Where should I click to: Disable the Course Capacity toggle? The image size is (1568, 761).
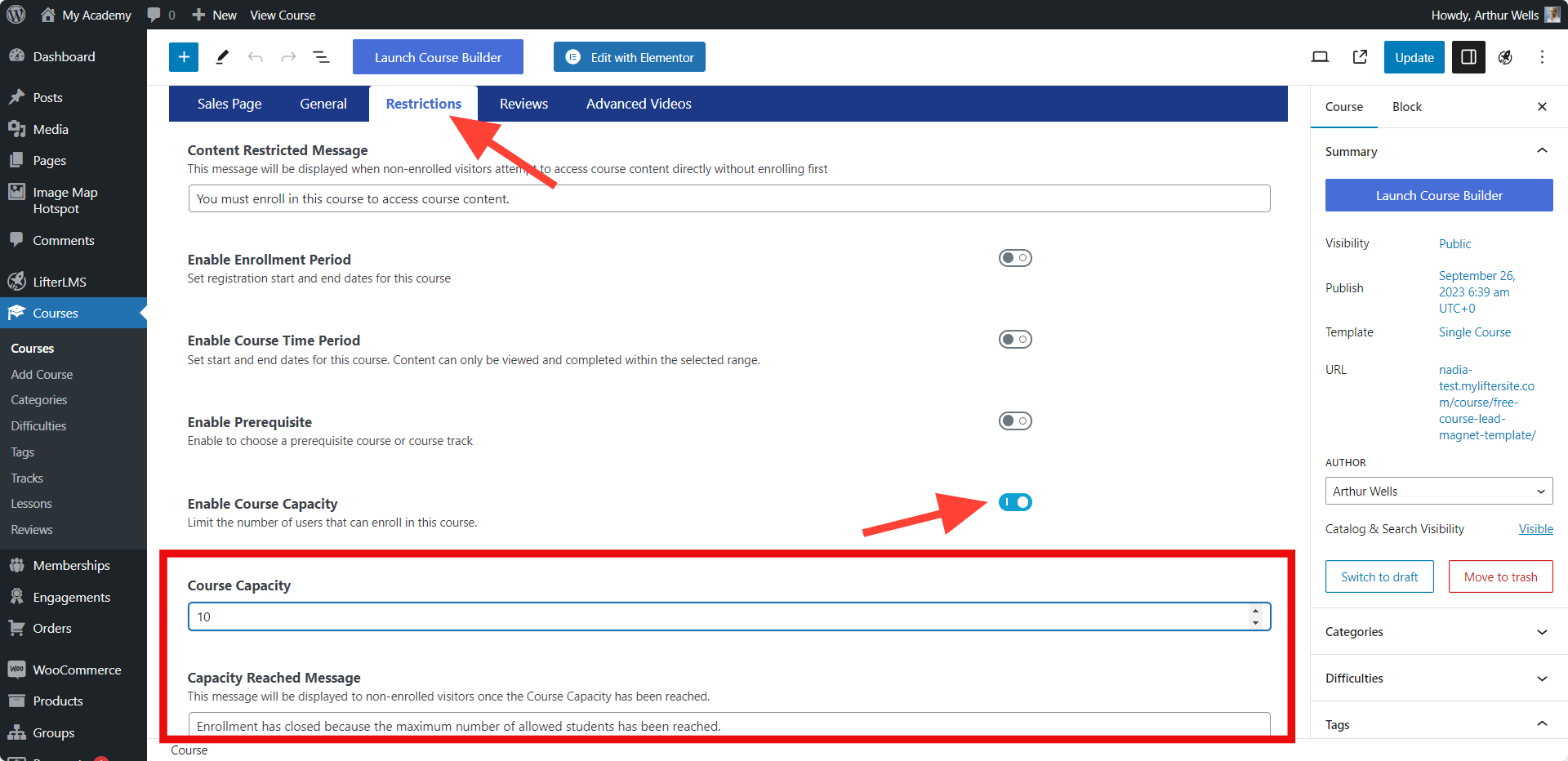[1015, 502]
